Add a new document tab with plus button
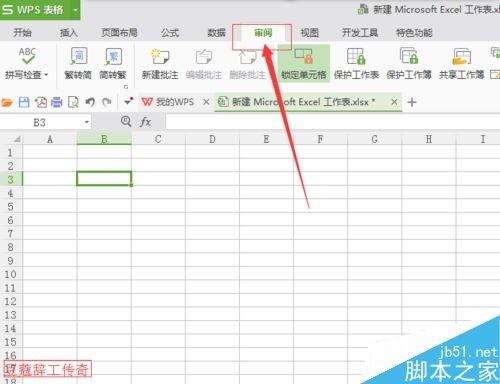Screen dimensions: 500x384 point(412,102)
